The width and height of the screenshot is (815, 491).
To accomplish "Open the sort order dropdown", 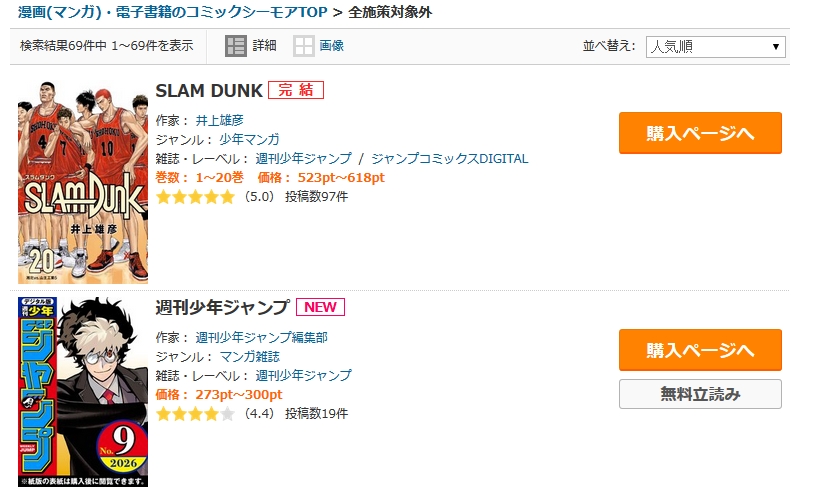I will click(x=715, y=47).
